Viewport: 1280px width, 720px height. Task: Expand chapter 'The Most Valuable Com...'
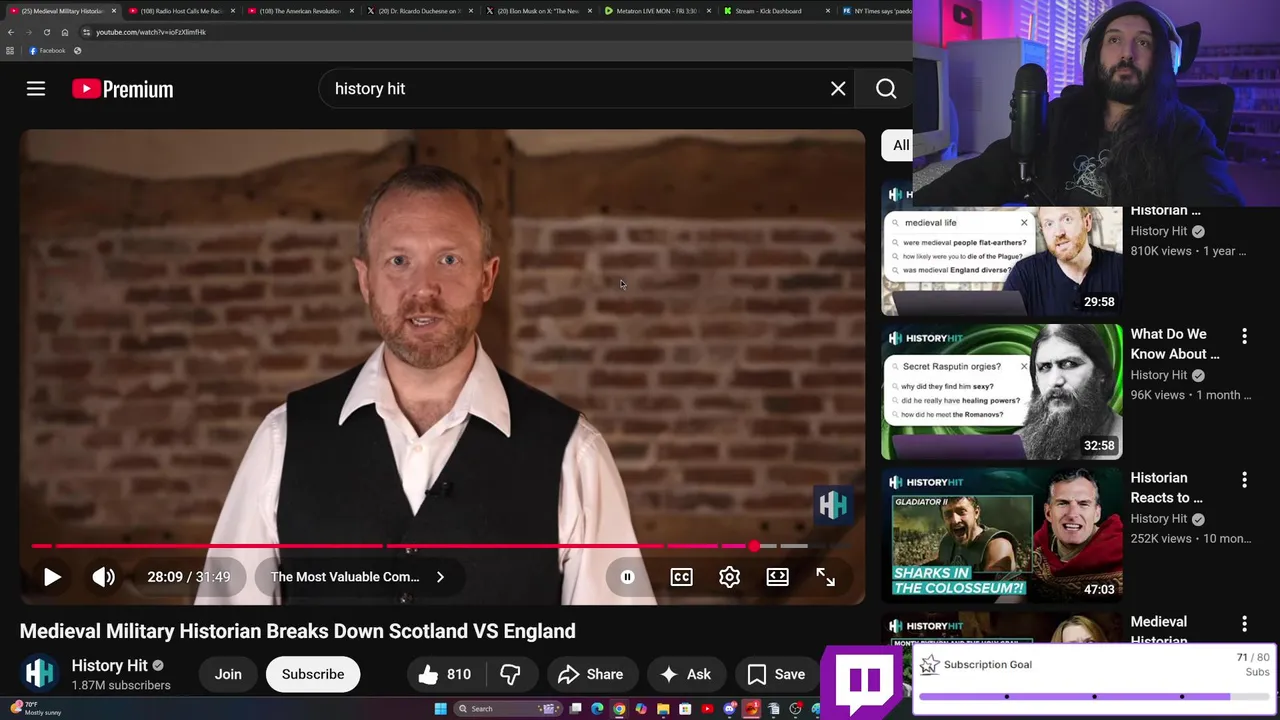(357, 577)
